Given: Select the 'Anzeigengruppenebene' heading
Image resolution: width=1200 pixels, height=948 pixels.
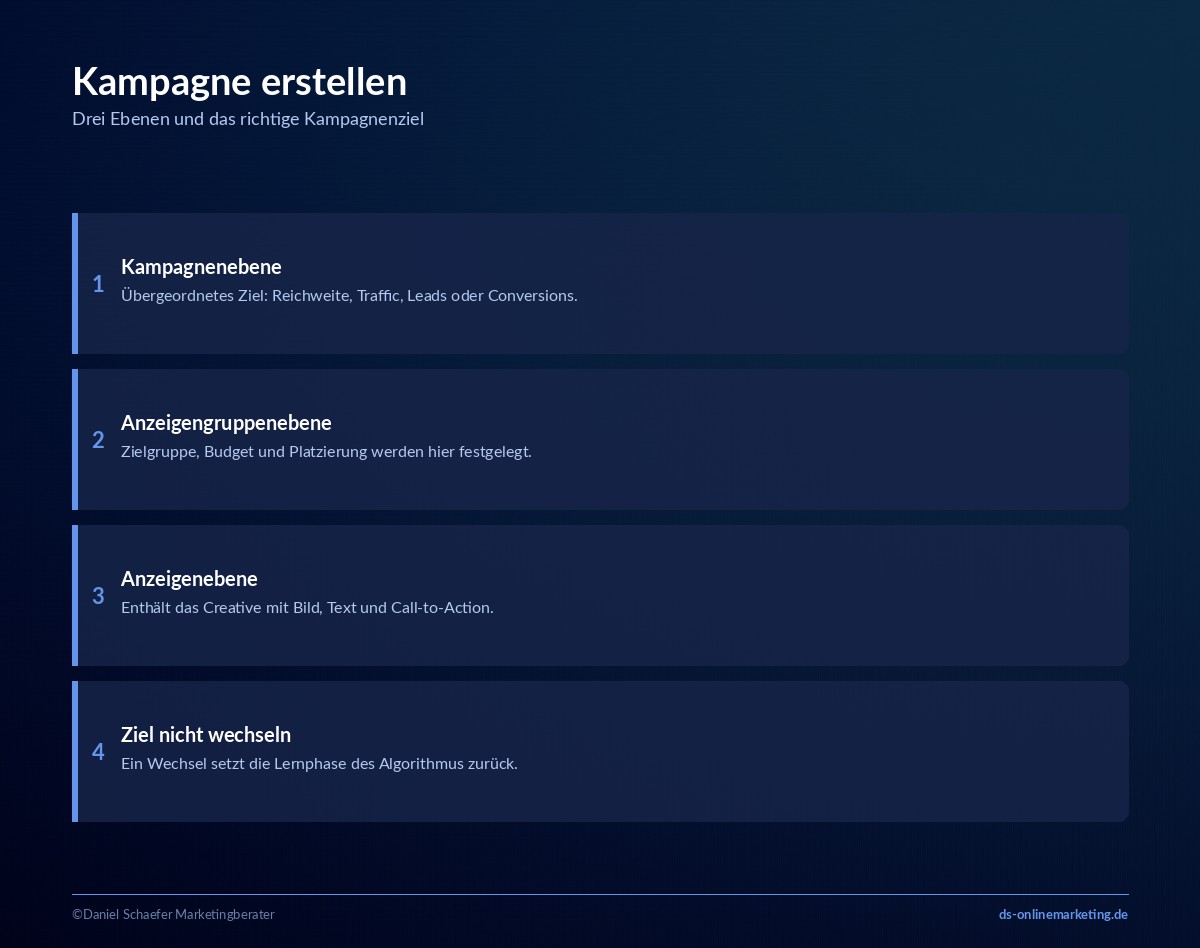Looking at the screenshot, I should point(226,423).
